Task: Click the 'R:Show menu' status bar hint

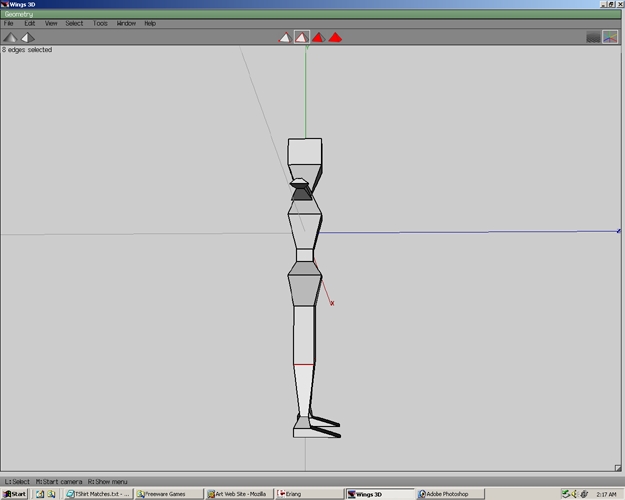Action: pos(108,482)
